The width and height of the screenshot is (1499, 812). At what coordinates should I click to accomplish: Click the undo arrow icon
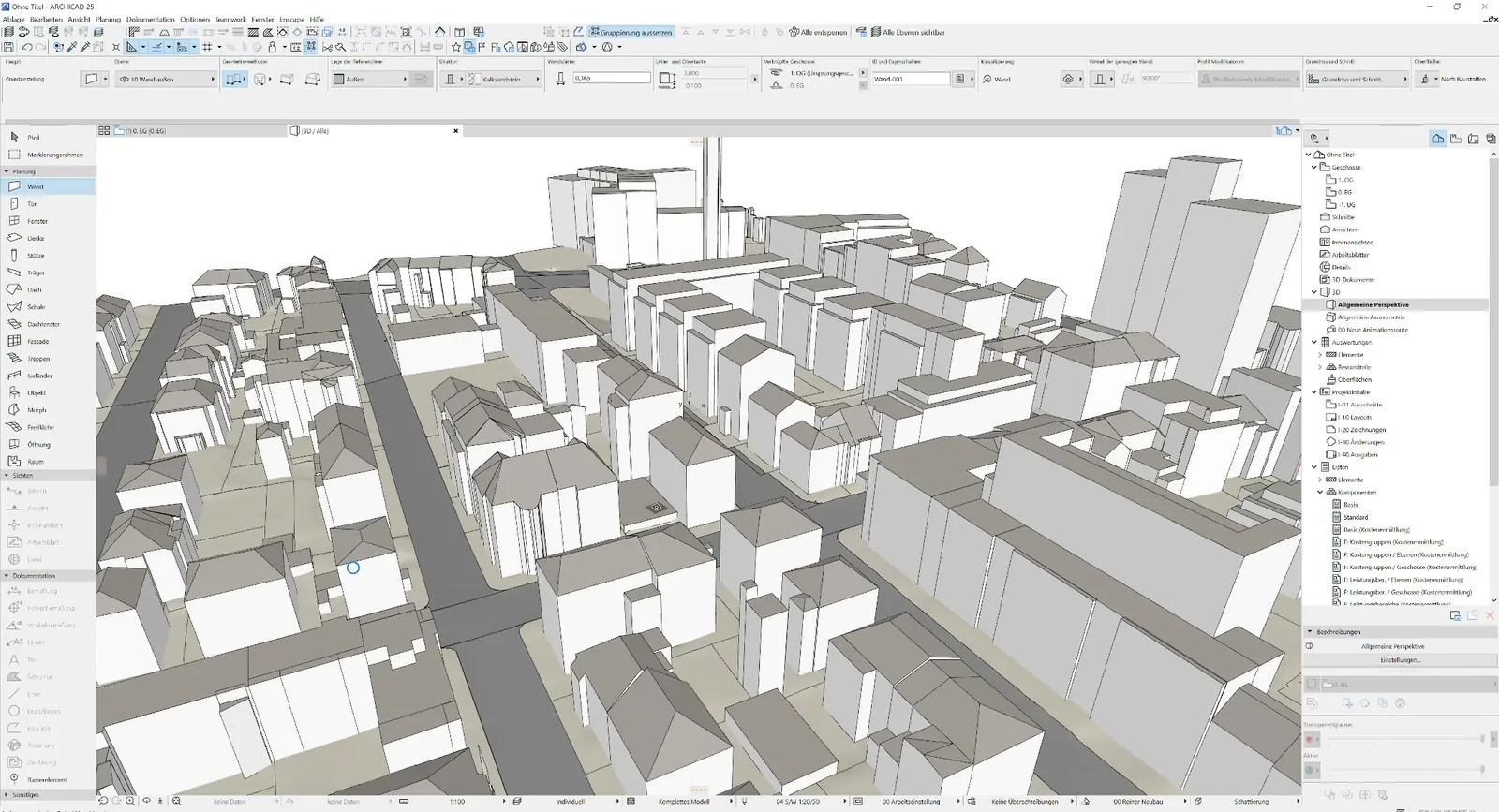point(26,47)
